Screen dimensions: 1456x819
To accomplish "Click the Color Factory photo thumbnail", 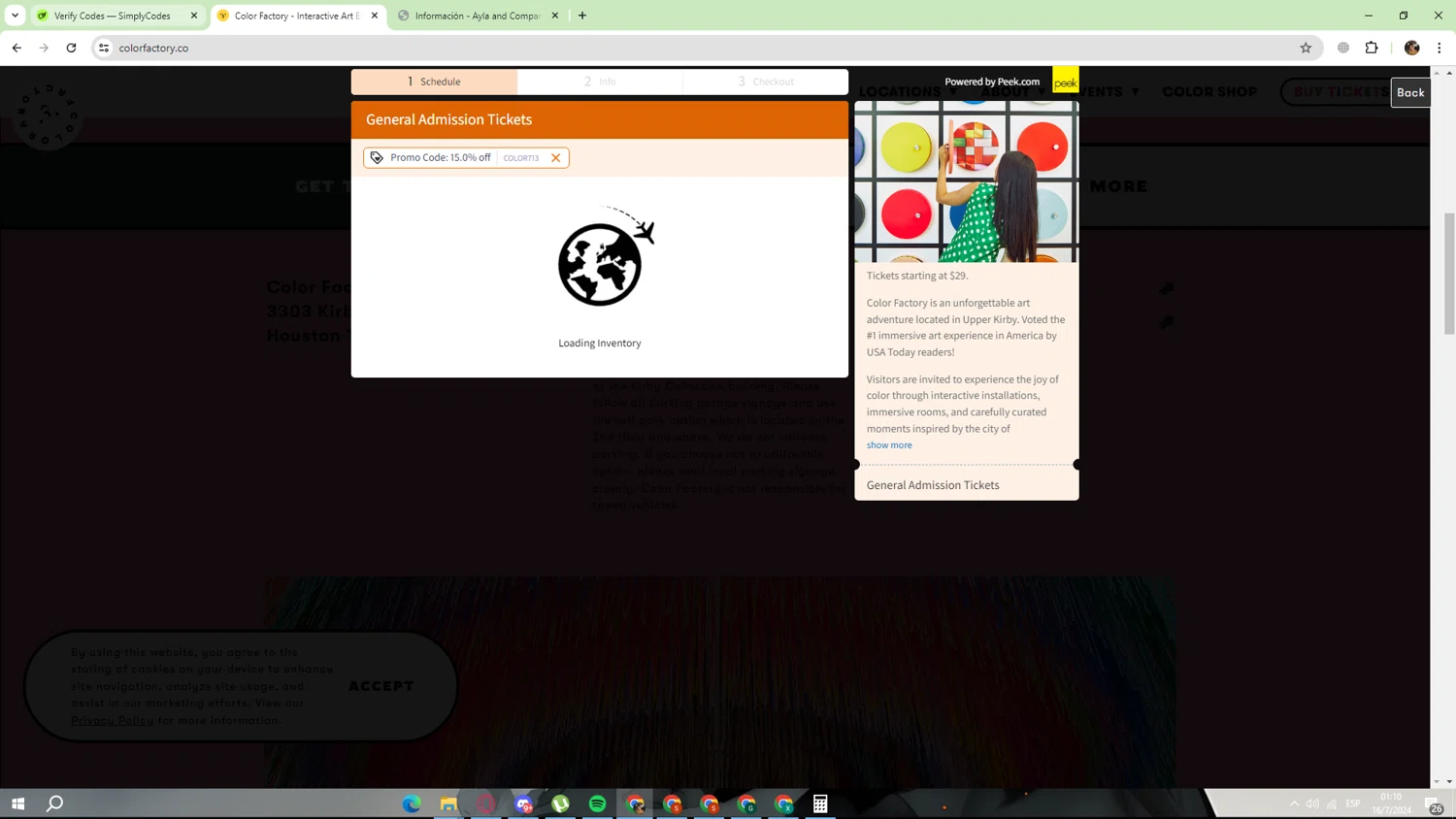I will coord(967,181).
